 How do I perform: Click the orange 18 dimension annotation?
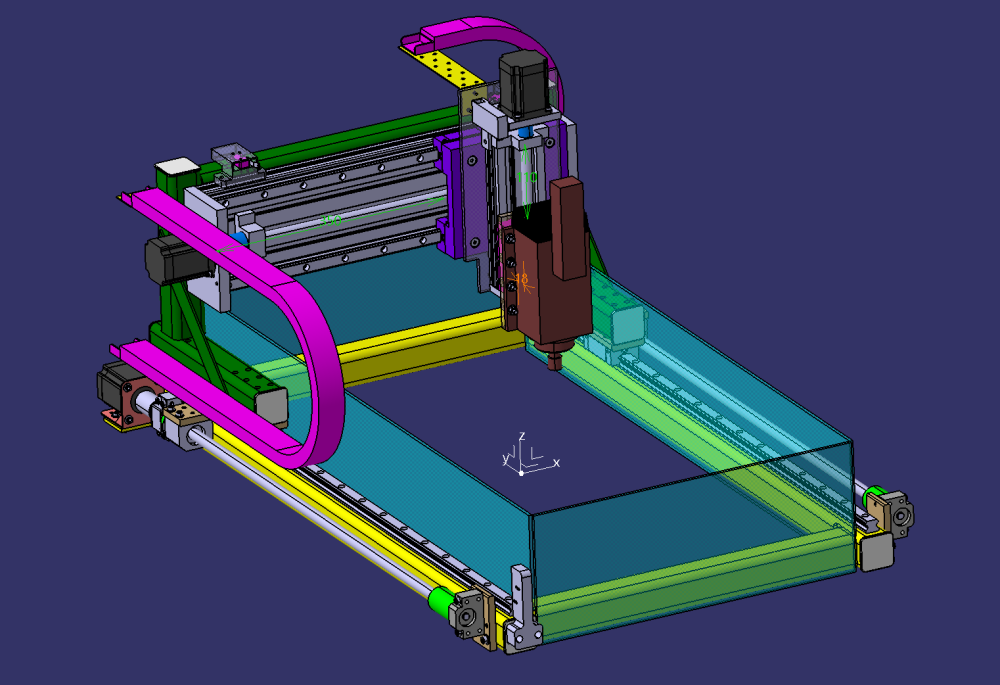pyautogui.click(x=520, y=279)
